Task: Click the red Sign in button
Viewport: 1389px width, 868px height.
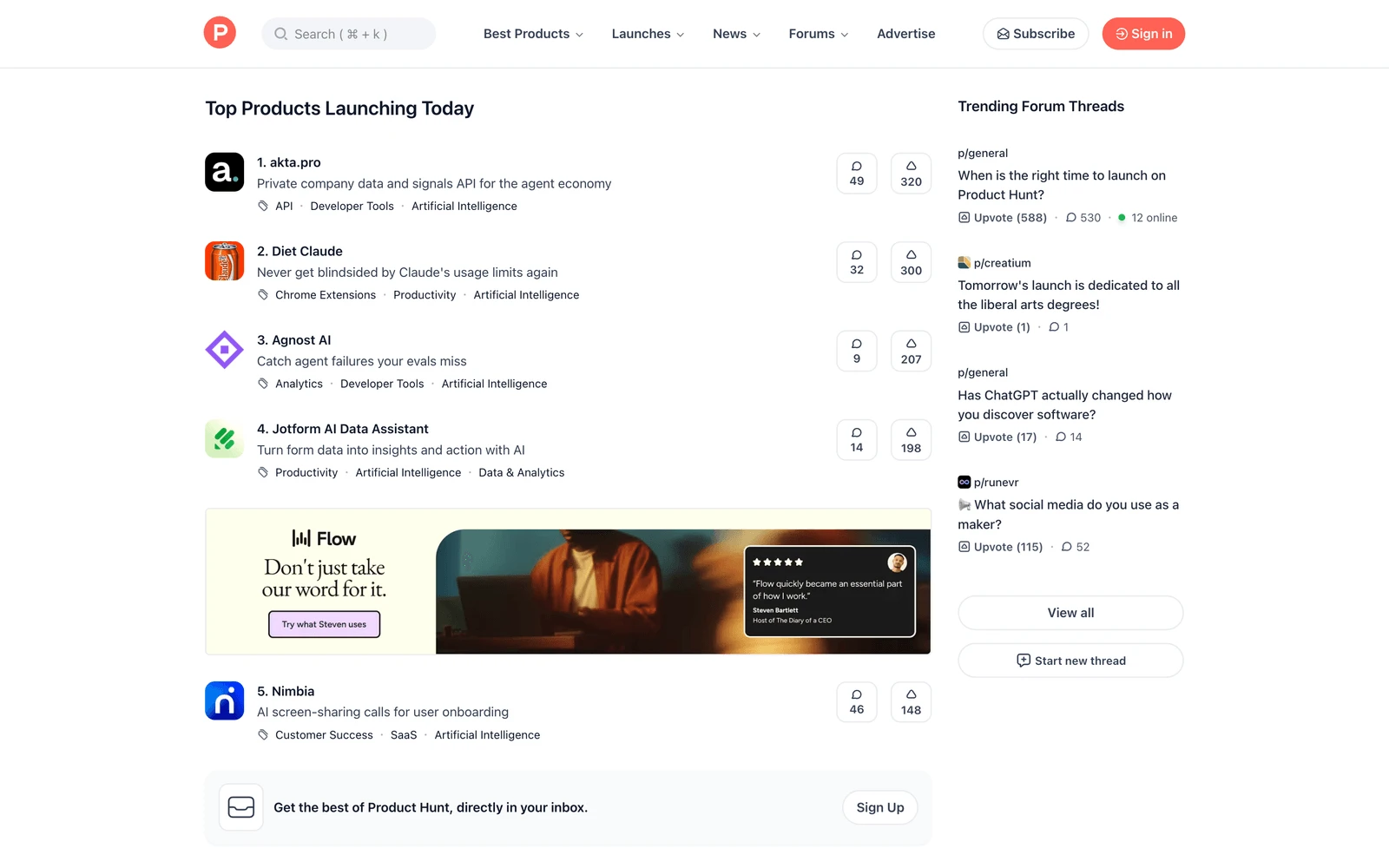Action: pyautogui.click(x=1143, y=34)
